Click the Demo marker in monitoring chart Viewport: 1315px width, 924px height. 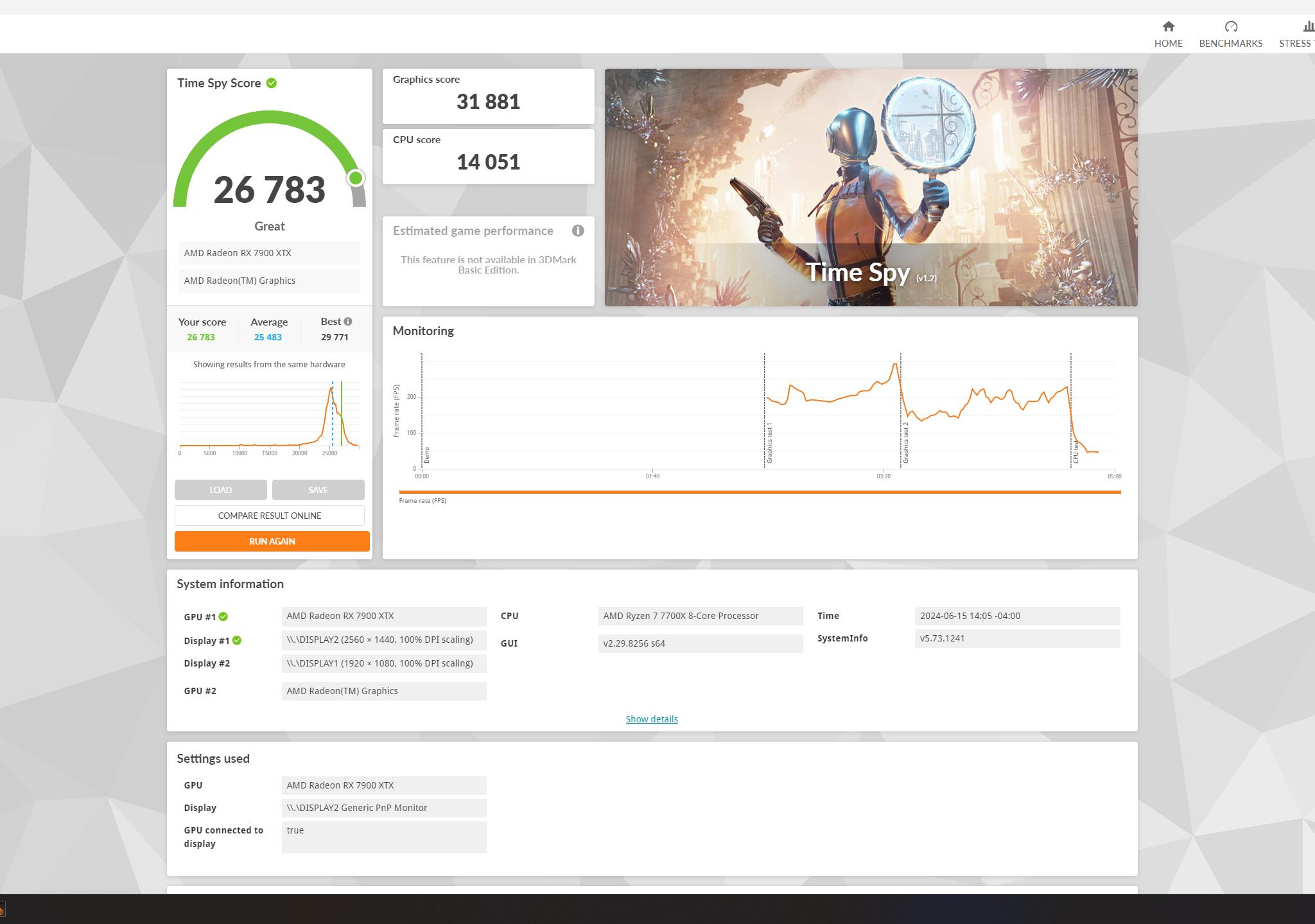(426, 455)
